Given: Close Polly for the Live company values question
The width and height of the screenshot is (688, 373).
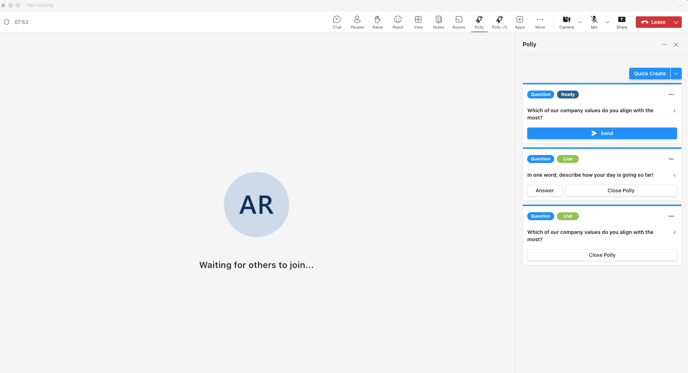Looking at the screenshot, I should 602,255.
